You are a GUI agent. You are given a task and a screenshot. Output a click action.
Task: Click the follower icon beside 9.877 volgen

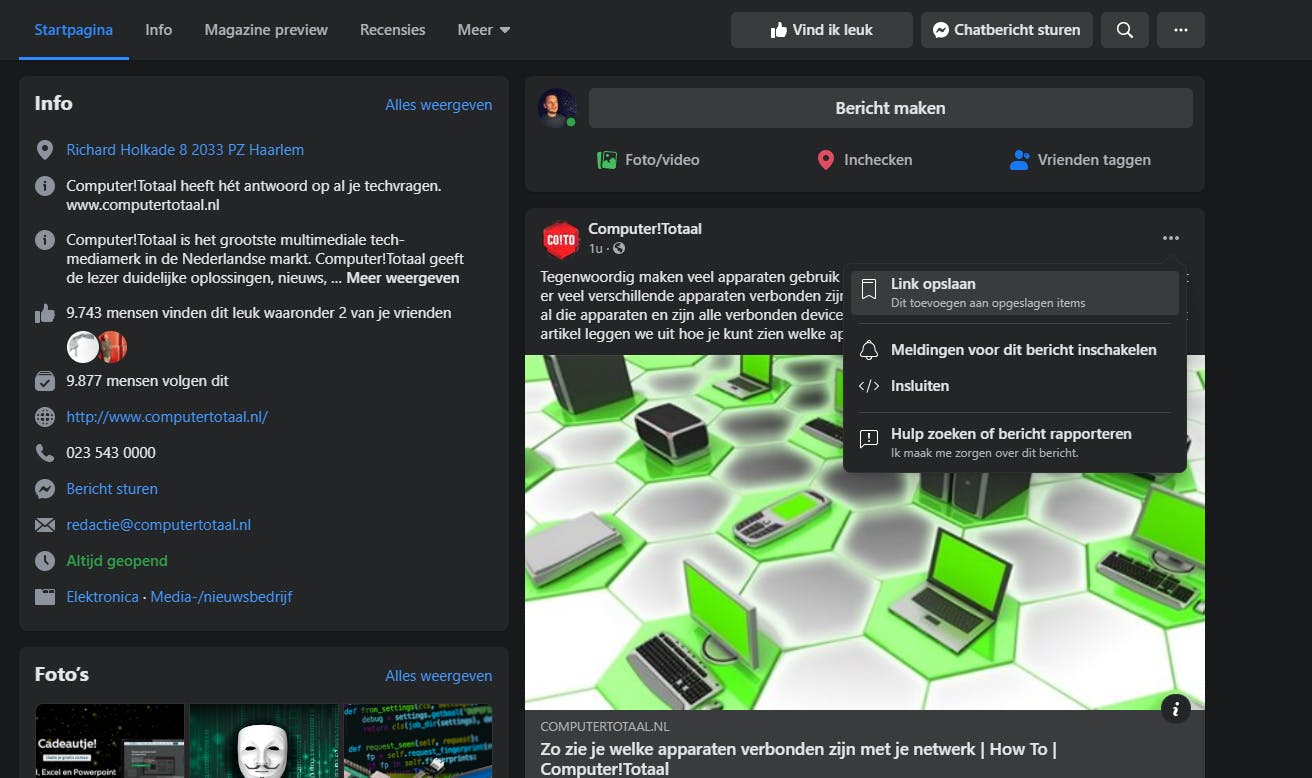coord(44,381)
